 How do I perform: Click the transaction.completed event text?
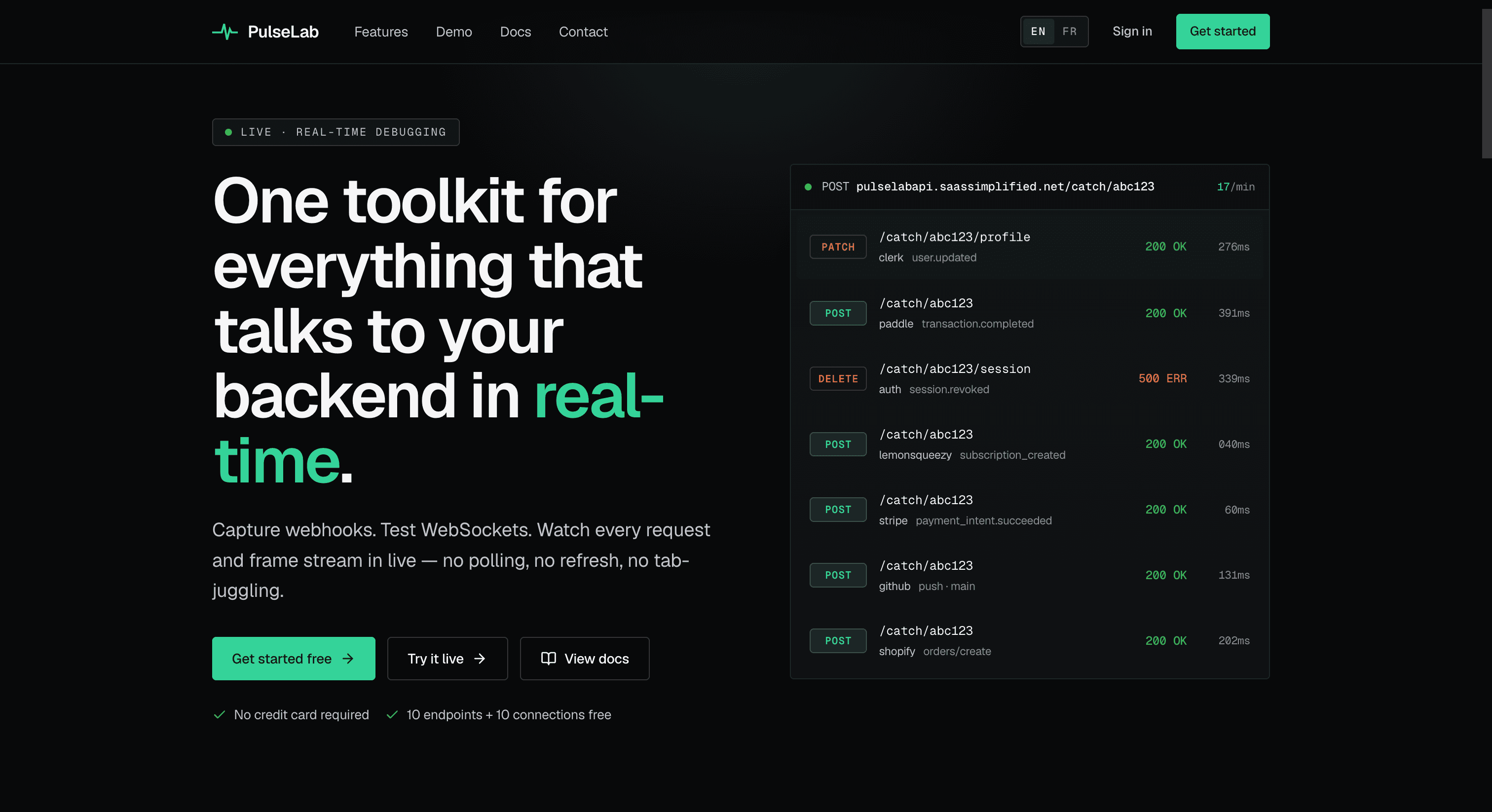977,324
